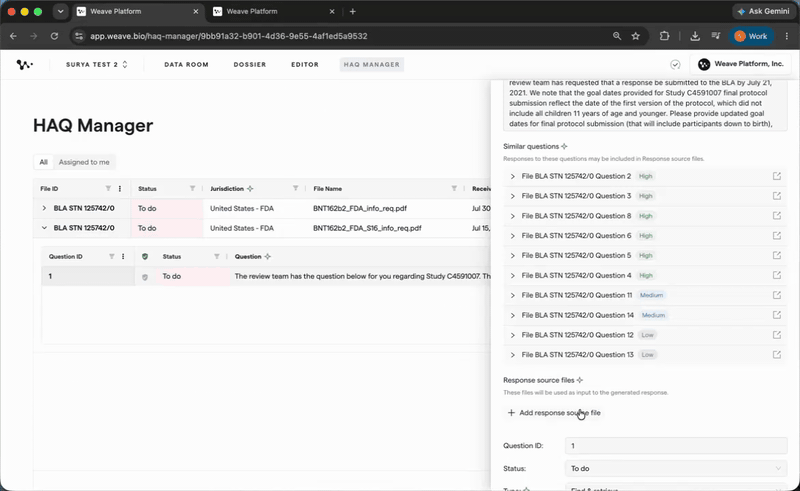Select the HAQ Manager tab
This screenshot has height=491, width=800.
click(371, 64)
